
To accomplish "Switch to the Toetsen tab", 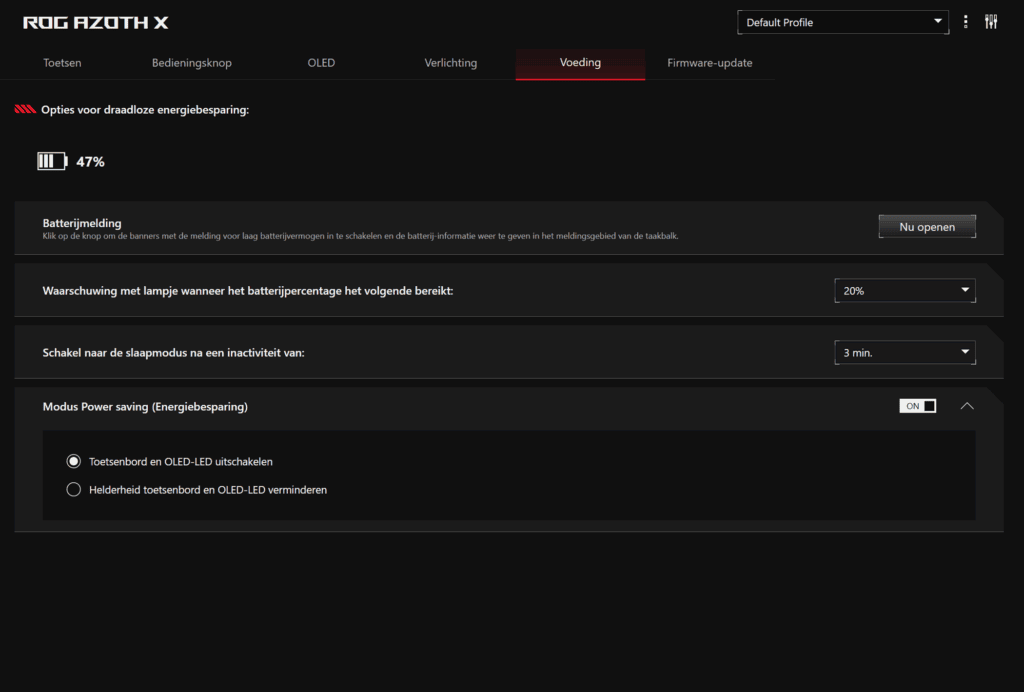I will (62, 63).
